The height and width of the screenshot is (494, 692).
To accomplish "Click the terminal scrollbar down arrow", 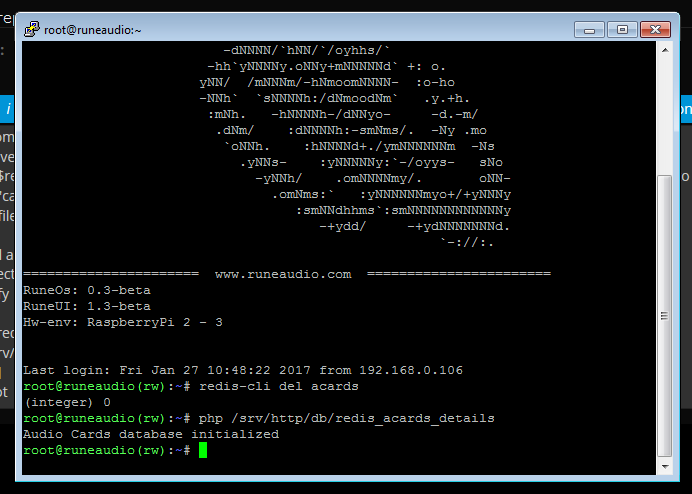I will tap(665, 467).
